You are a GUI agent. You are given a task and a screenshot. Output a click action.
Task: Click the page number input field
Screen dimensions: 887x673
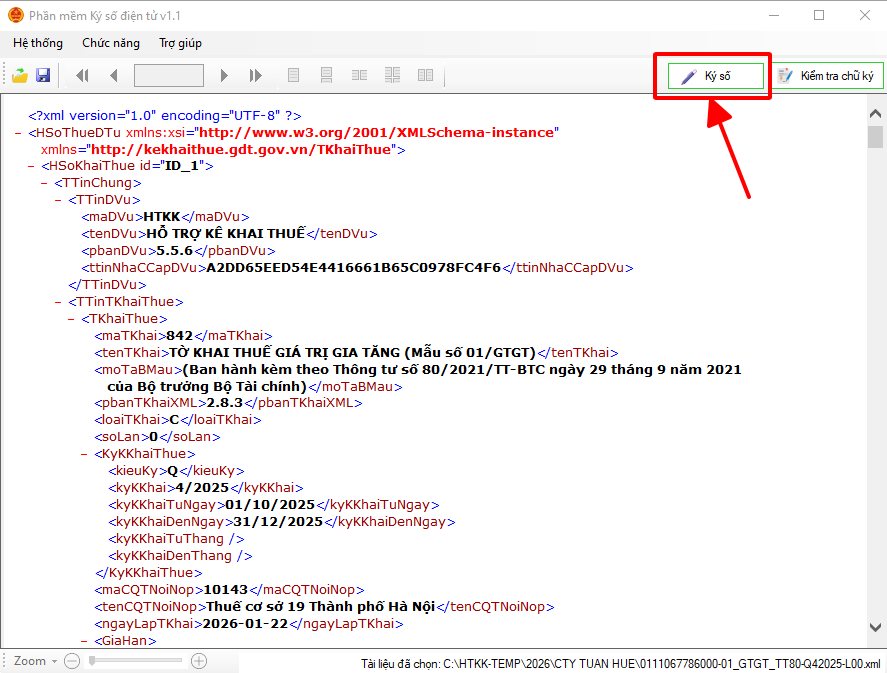click(168, 76)
